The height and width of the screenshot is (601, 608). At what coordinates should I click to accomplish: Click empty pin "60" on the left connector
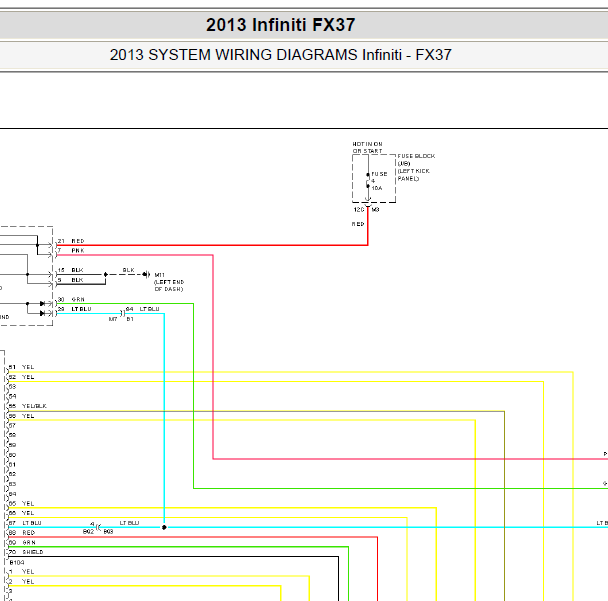click(x=12, y=455)
